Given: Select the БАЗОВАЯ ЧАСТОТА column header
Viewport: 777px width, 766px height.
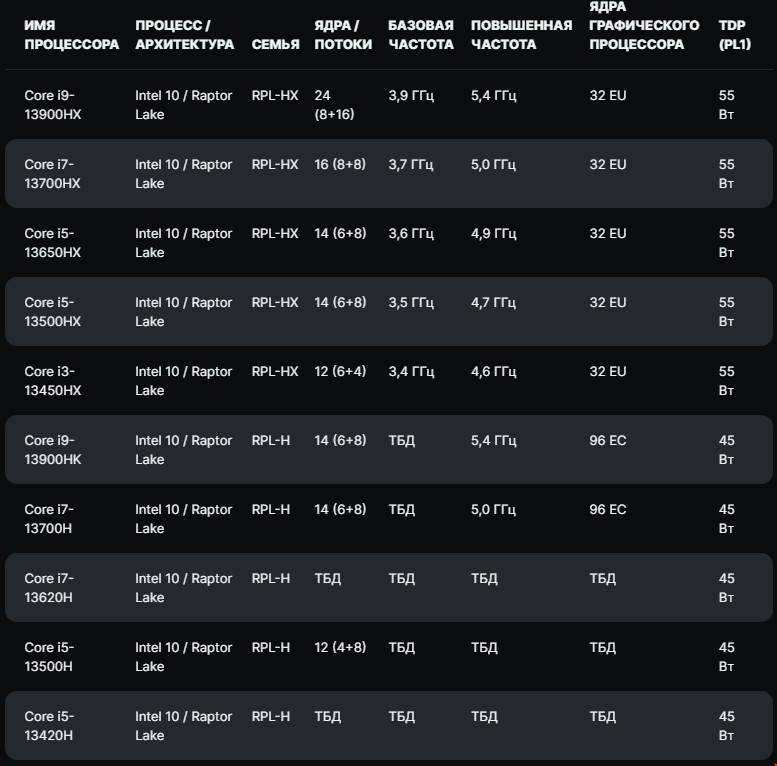Looking at the screenshot, I should pos(420,34).
